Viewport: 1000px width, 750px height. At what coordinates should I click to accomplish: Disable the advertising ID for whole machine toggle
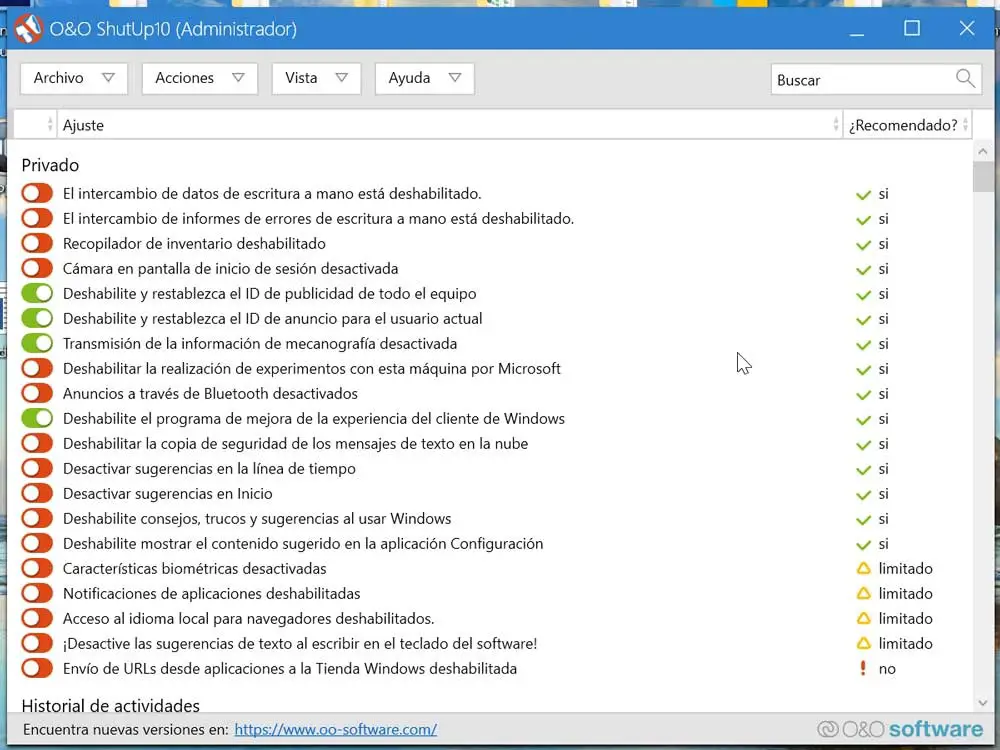[x=37, y=293]
